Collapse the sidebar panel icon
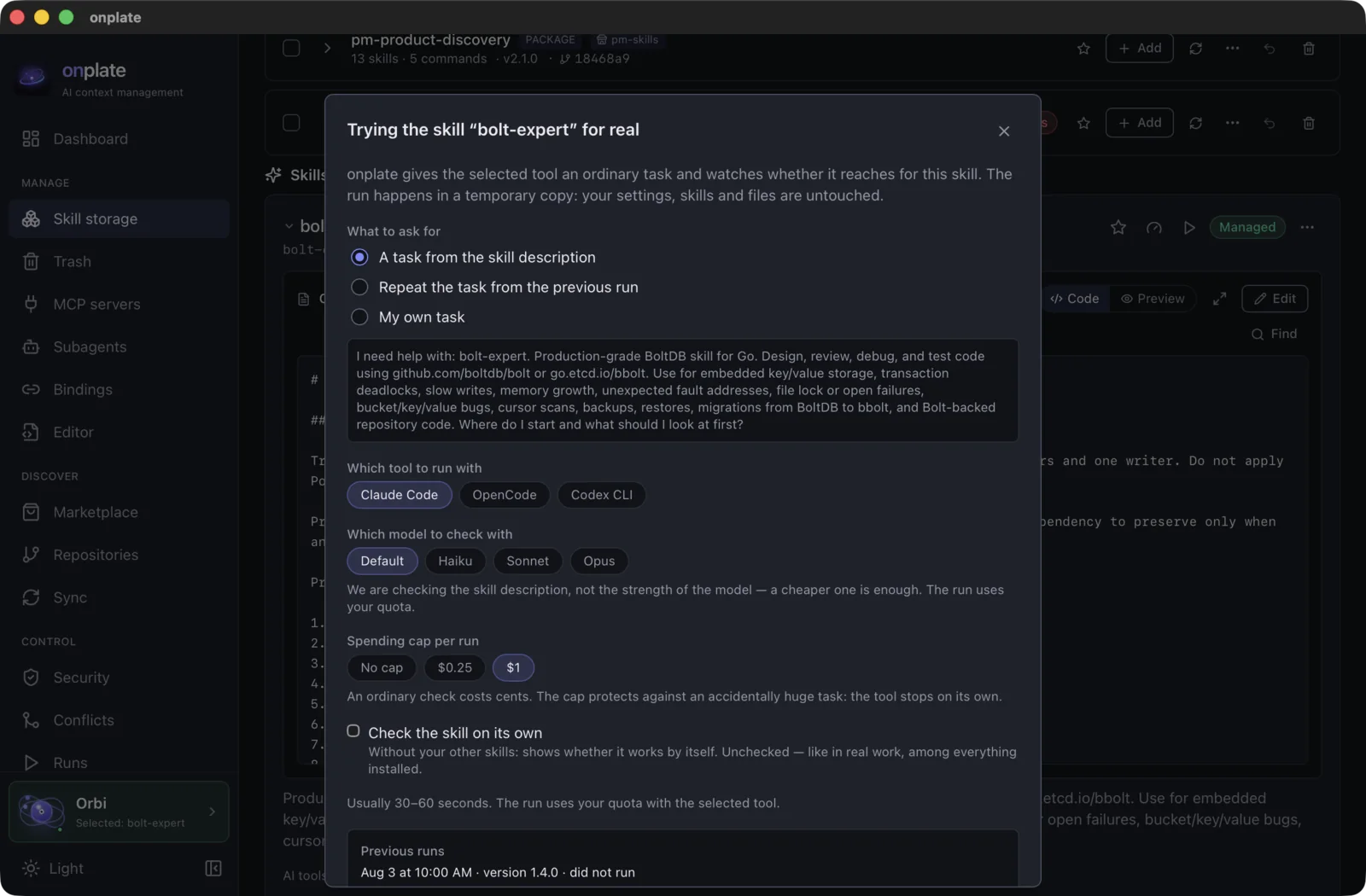The image size is (1366, 896). click(x=213, y=869)
